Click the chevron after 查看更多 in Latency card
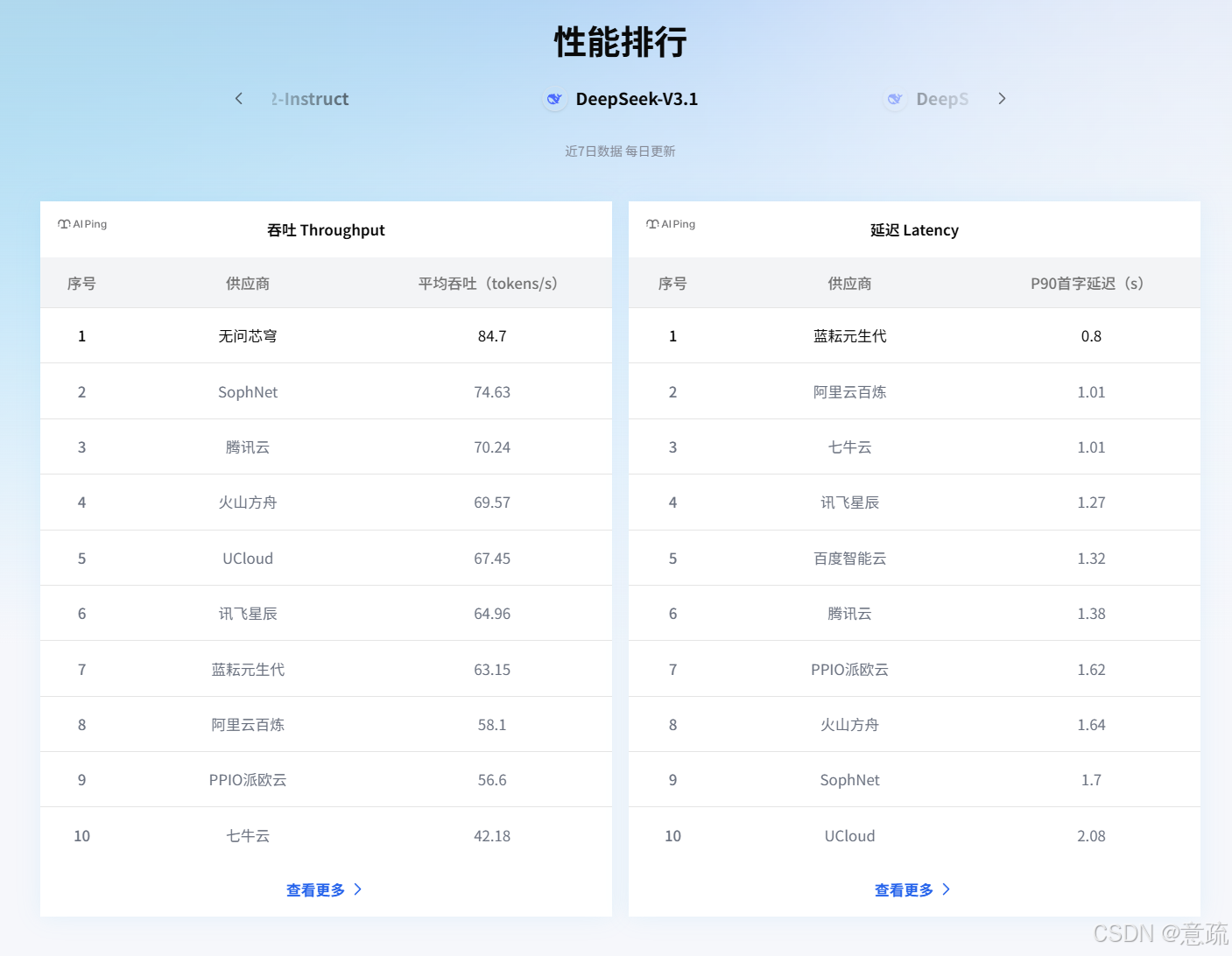The image size is (1232, 956). [946, 889]
